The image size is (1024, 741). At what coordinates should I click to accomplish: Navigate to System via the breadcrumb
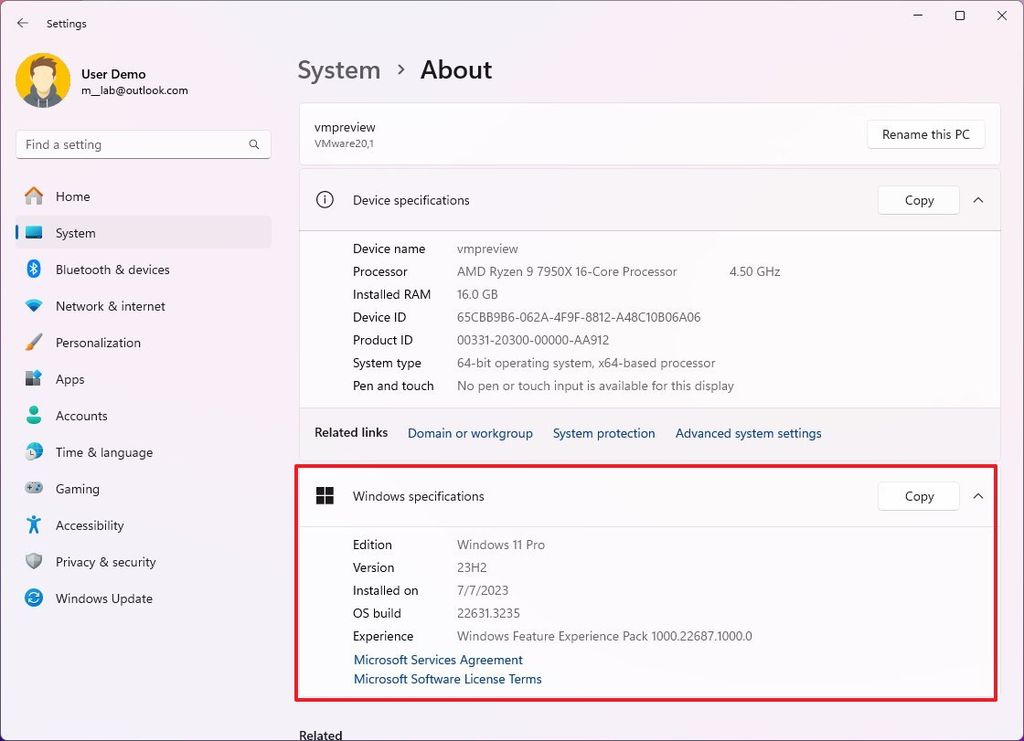[x=338, y=70]
